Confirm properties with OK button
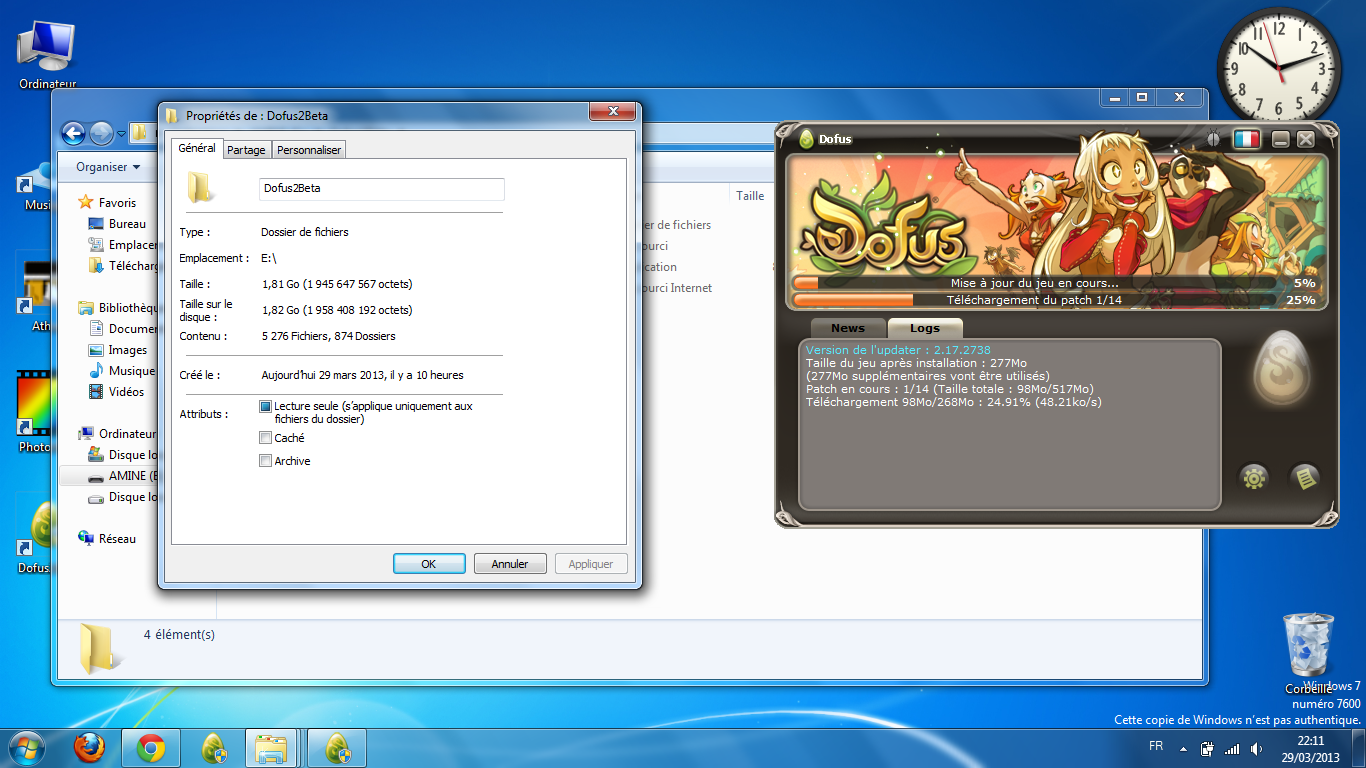The width and height of the screenshot is (1366, 768). [429, 564]
